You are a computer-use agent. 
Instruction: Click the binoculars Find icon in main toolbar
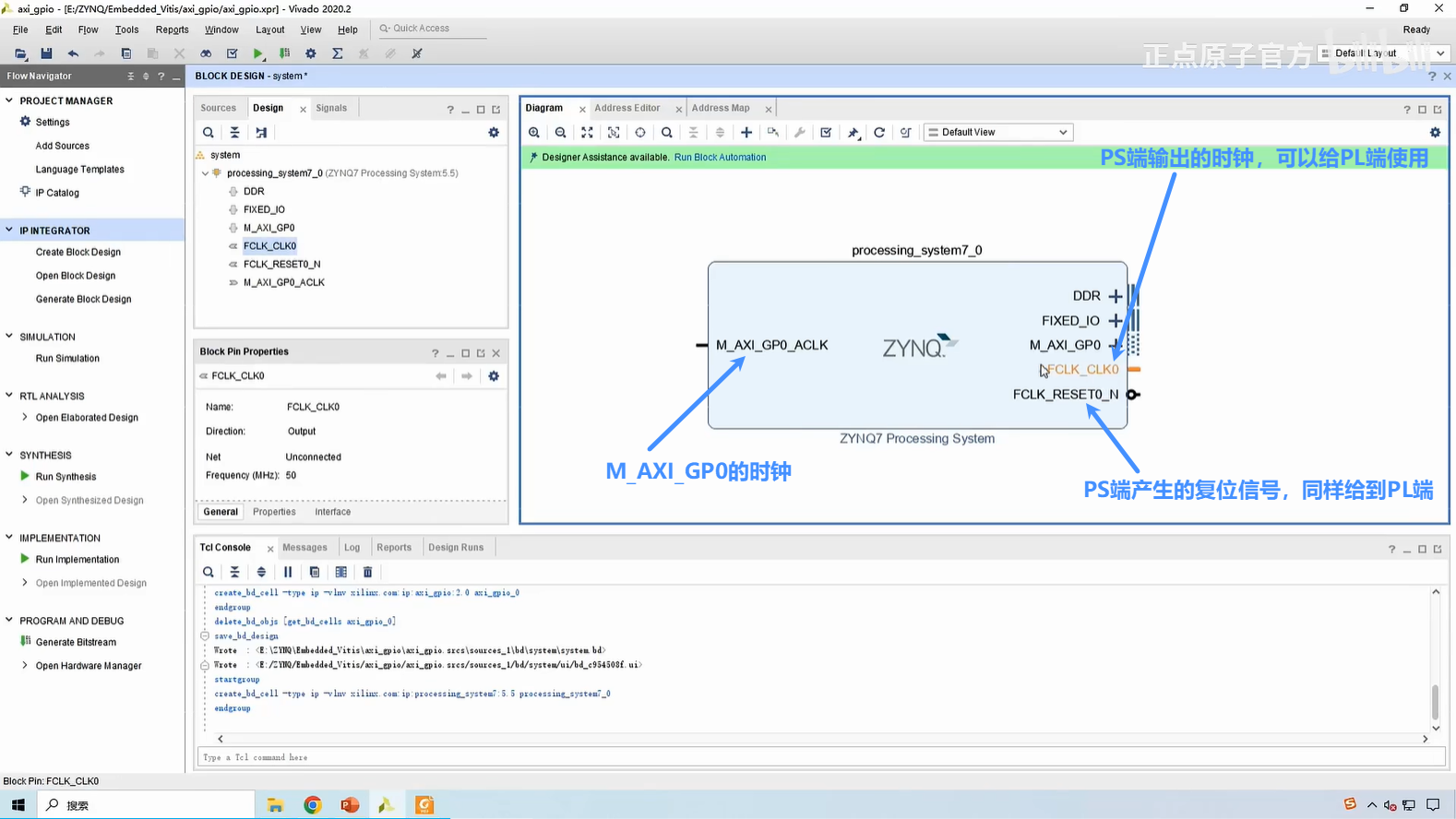[206, 53]
